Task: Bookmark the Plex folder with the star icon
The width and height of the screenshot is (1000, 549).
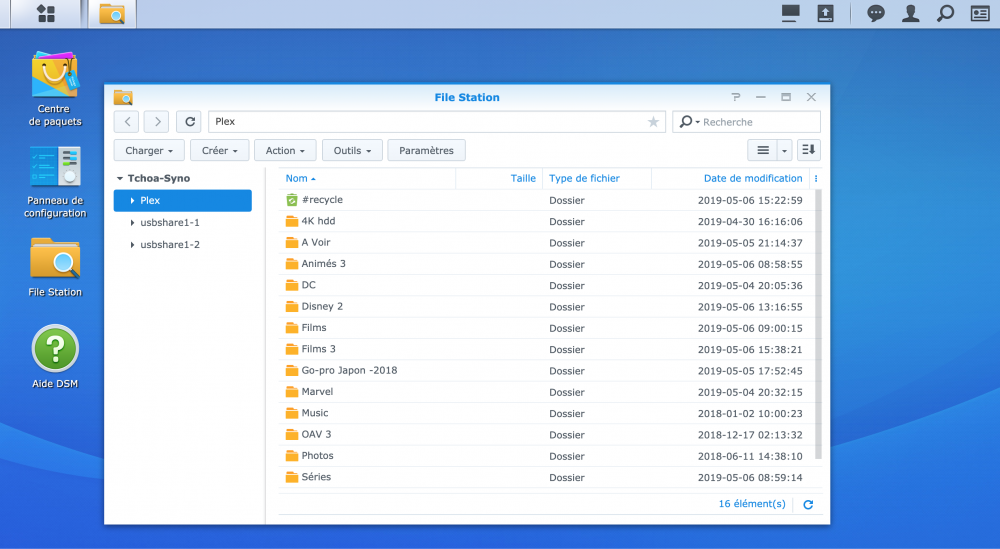Action: tap(653, 122)
